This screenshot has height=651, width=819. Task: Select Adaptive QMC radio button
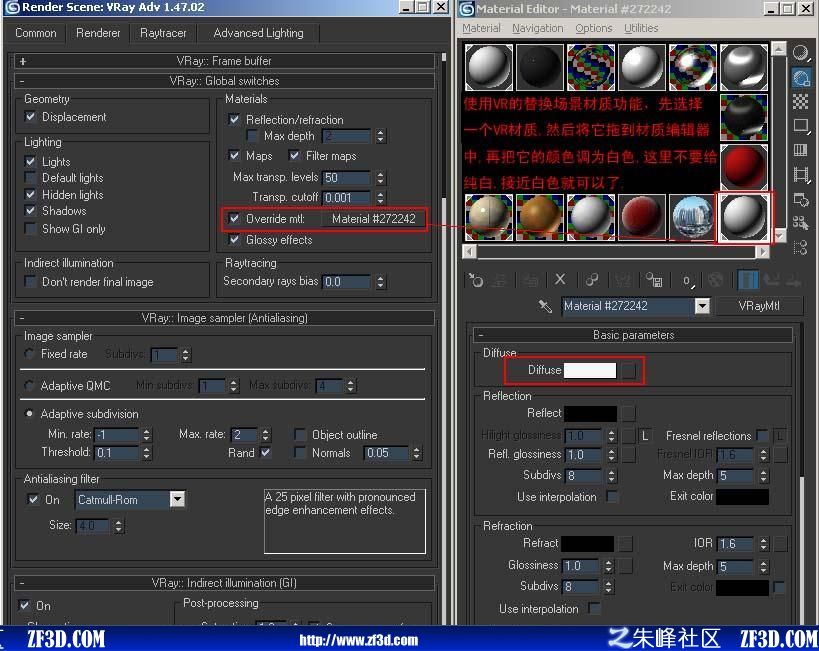pyautogui.click(x=30, y=386)
